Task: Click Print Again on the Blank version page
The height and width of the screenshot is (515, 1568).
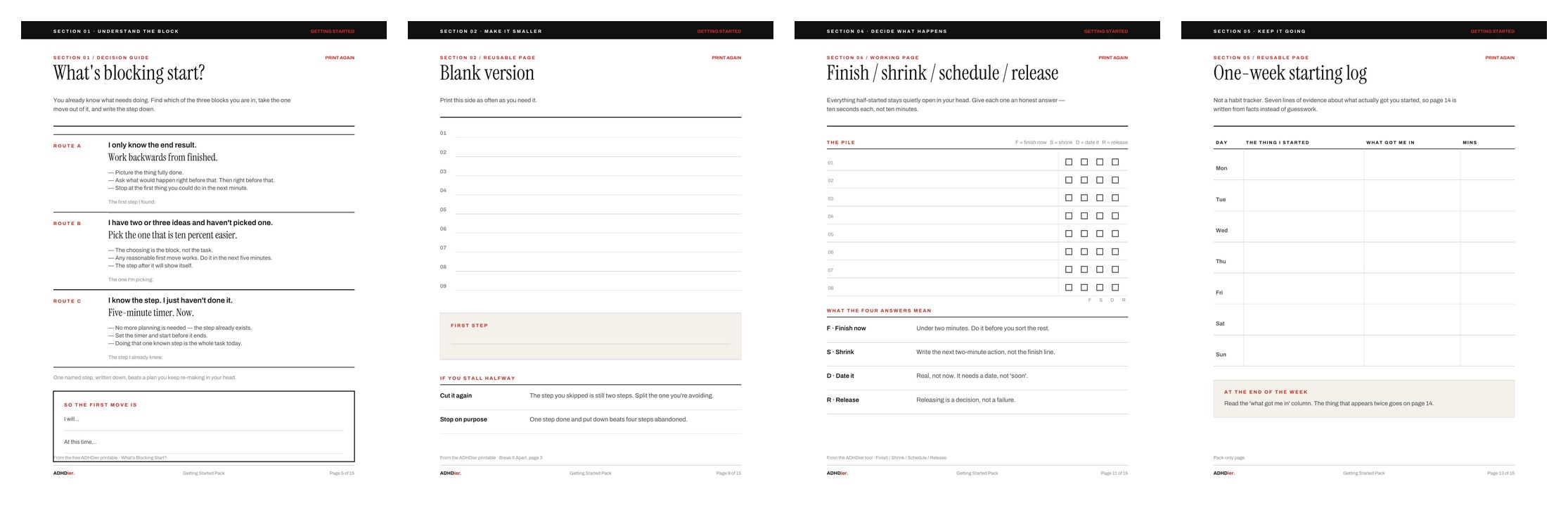Action: coord(726,58)
